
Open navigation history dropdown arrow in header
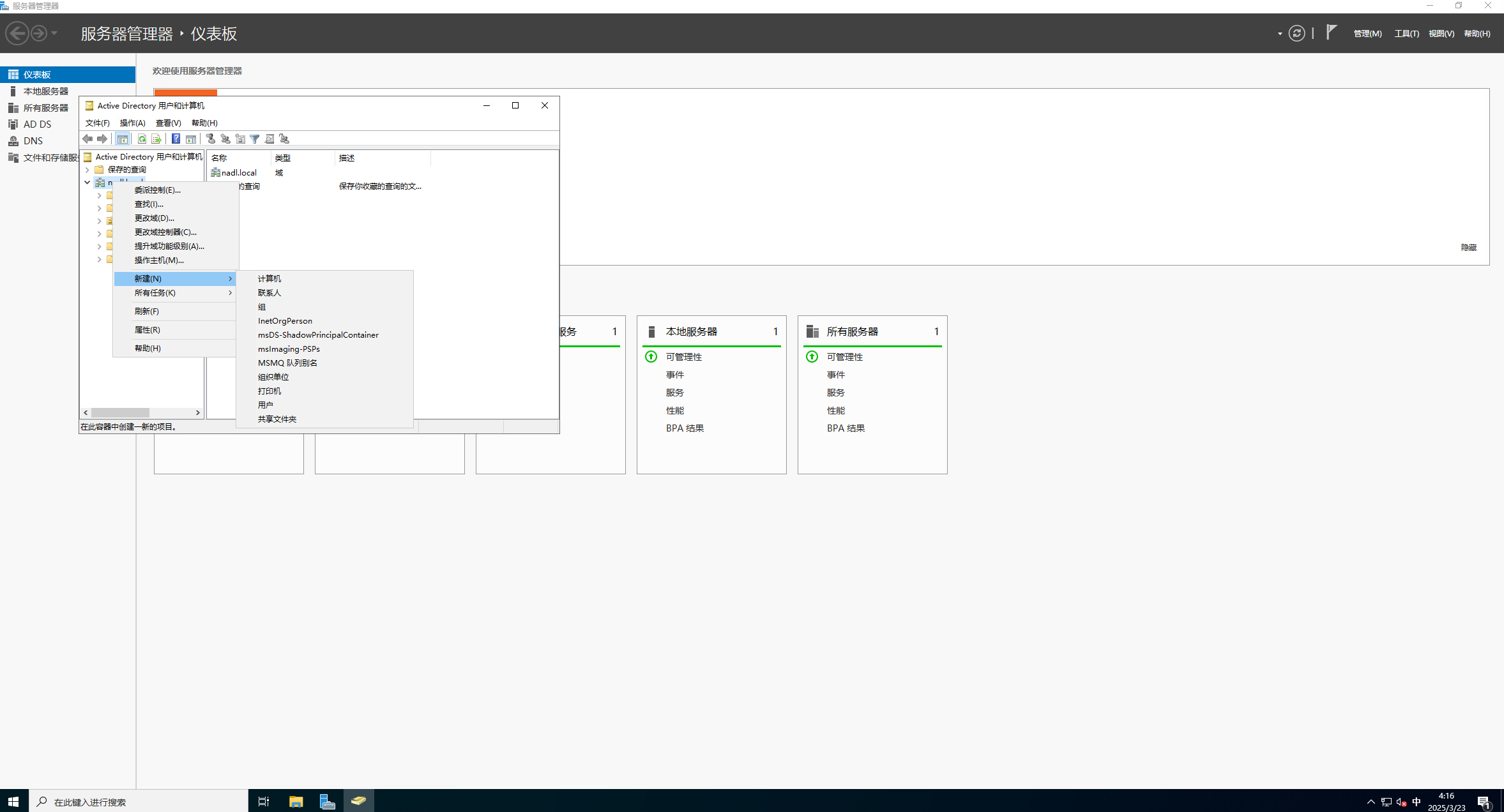[x=54, y=33]
